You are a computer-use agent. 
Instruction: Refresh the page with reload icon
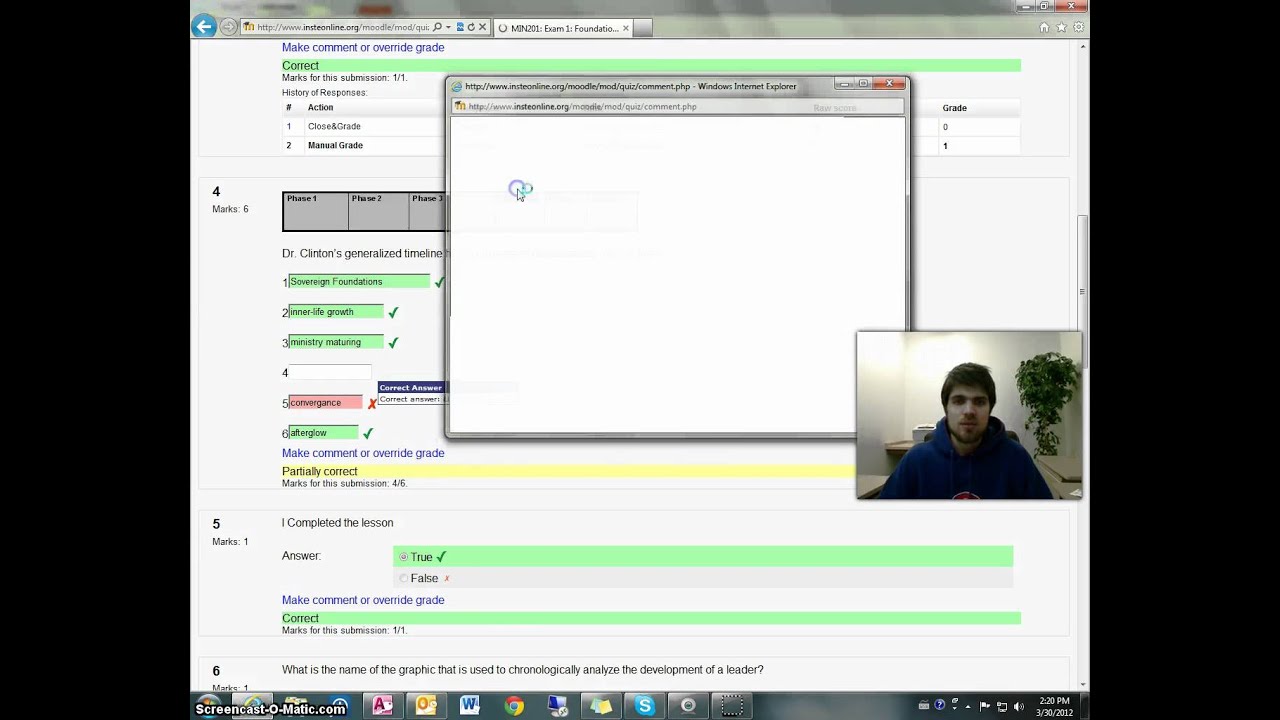(471, 27)
